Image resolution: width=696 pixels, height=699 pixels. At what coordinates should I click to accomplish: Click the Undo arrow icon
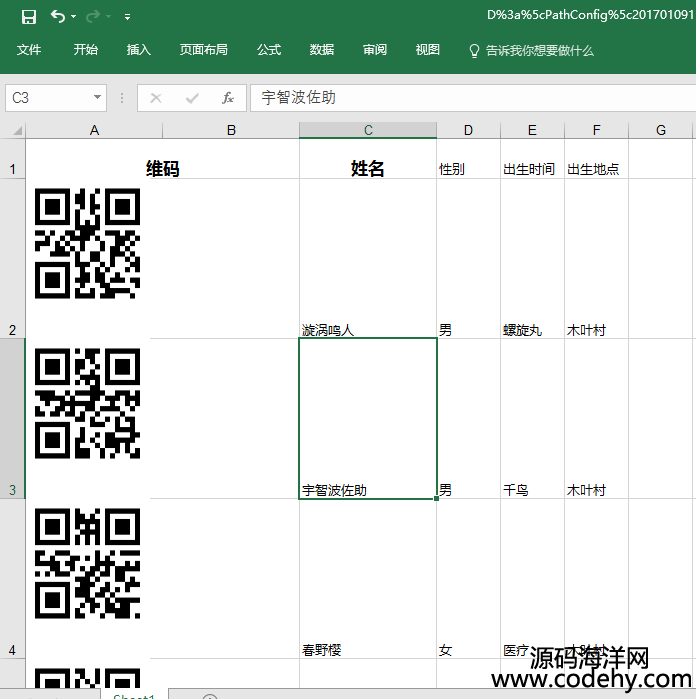click(x=57, y=16)
